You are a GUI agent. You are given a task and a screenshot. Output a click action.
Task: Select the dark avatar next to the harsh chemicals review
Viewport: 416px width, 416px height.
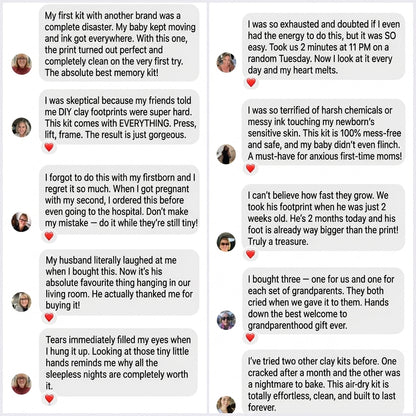(x=226, y=154)
